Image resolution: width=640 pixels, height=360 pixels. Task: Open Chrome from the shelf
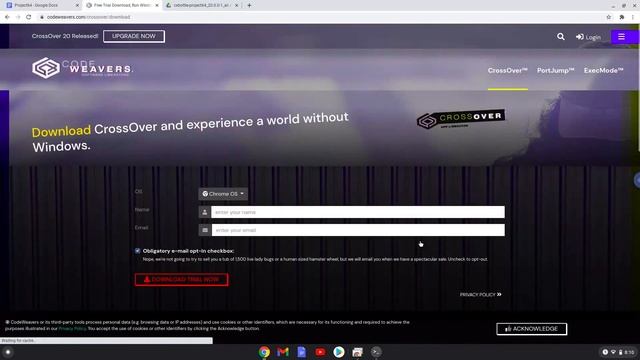(x=264, y=352)
